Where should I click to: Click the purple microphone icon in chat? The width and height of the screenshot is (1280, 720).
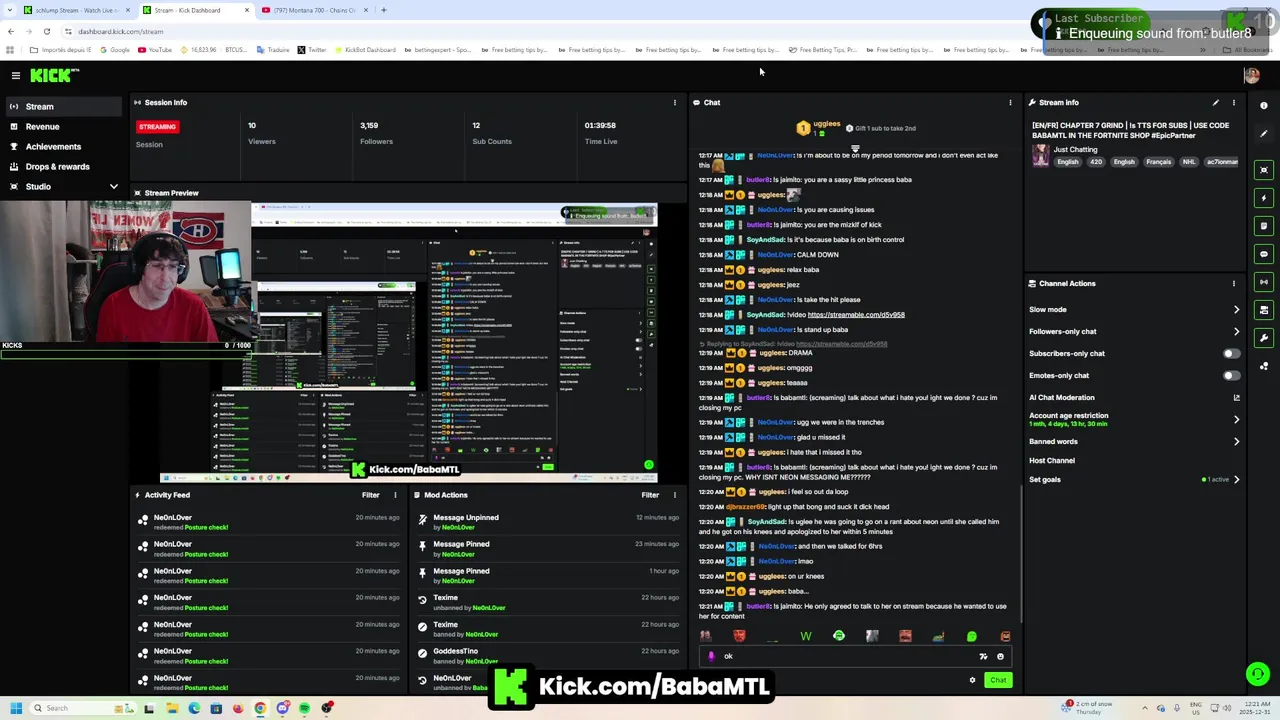[711, 657]
